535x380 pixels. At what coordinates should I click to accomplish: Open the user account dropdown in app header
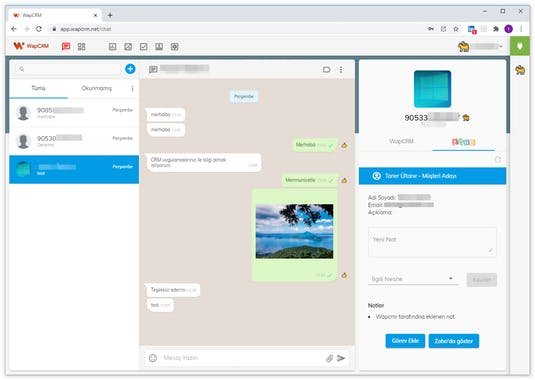tap(481, 46)
